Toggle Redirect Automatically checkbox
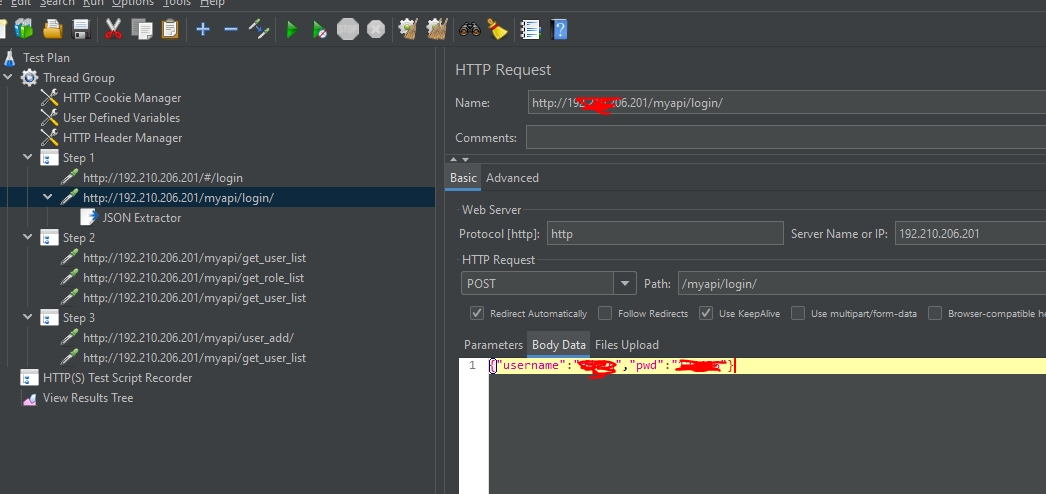 click(477, 313)
